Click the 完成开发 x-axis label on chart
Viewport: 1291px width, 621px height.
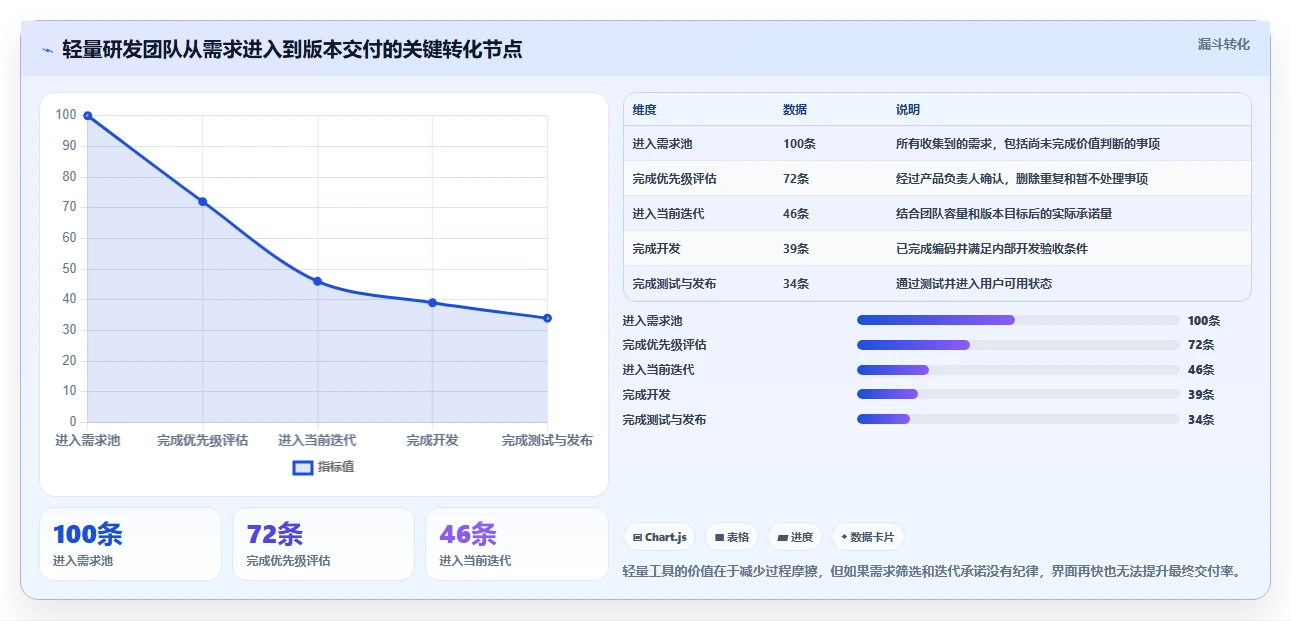(x=432, y=441)
